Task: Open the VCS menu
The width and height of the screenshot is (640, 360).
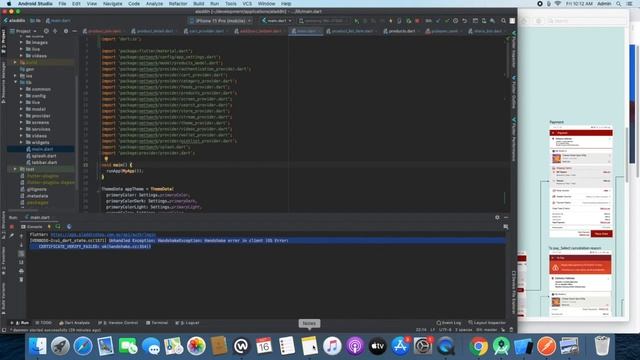Action: point(247,4)
